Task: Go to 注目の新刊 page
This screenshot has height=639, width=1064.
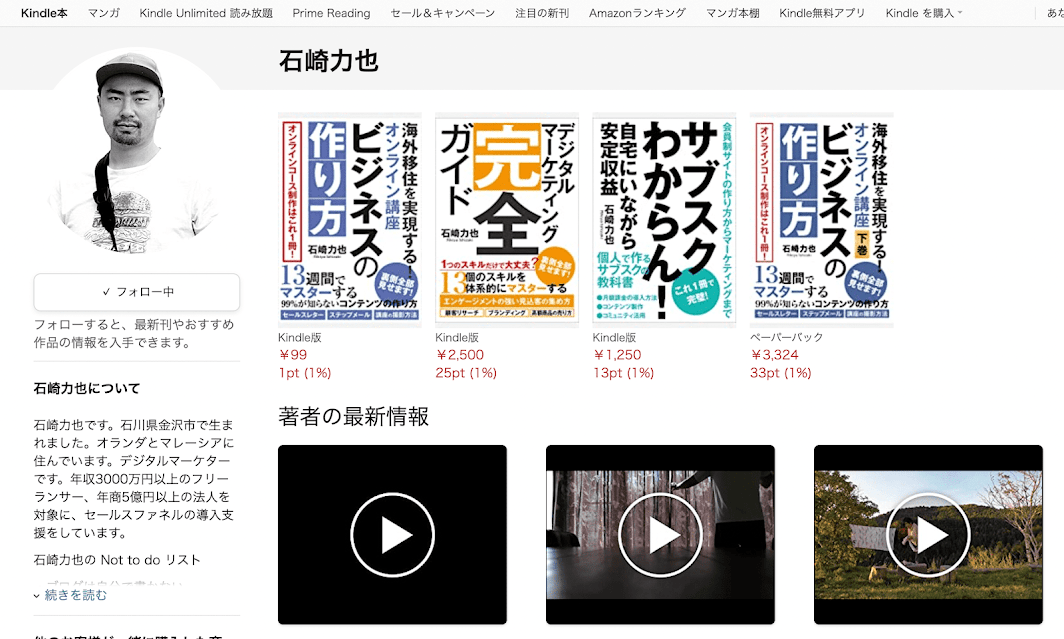Action: point(542,13)
